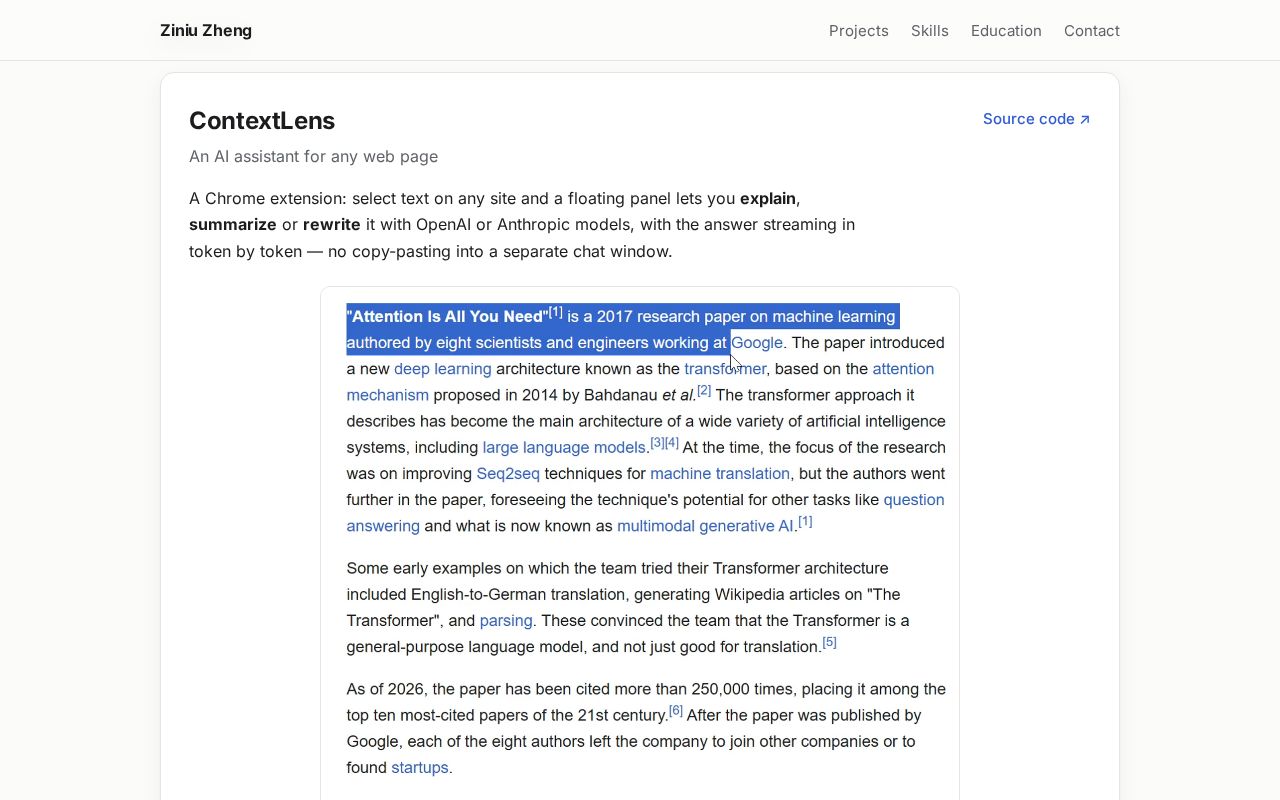
Task: Open the Seq2seq link
Action: (x=508, y=474)
